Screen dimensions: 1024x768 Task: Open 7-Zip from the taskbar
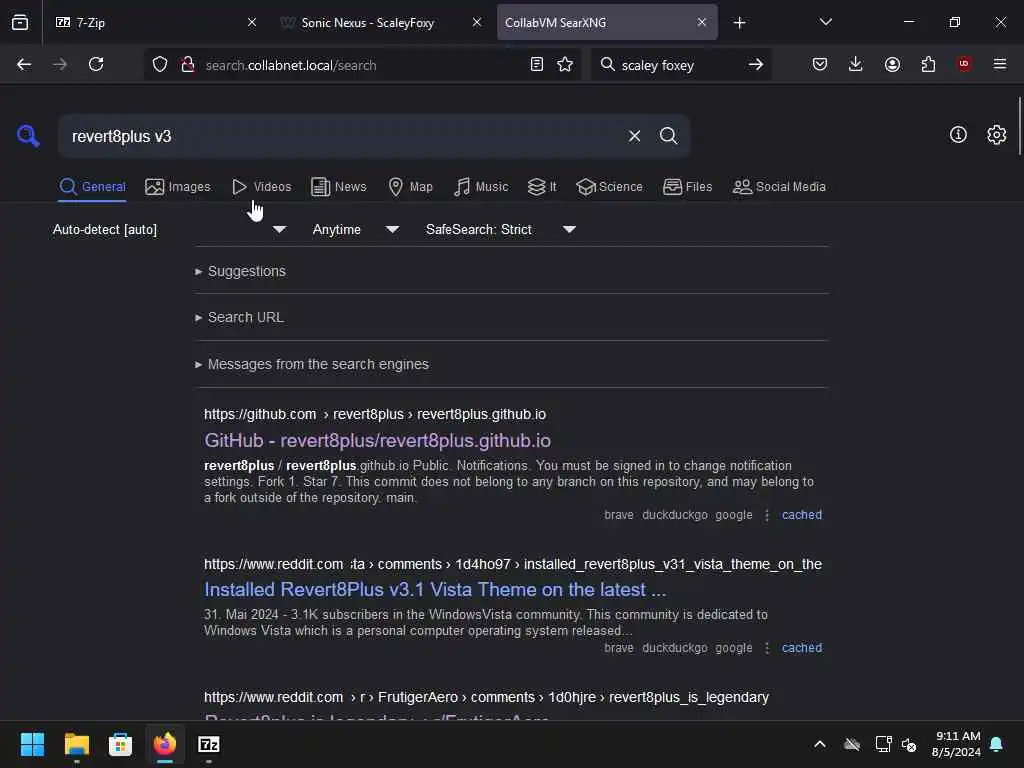coord(208,744)
